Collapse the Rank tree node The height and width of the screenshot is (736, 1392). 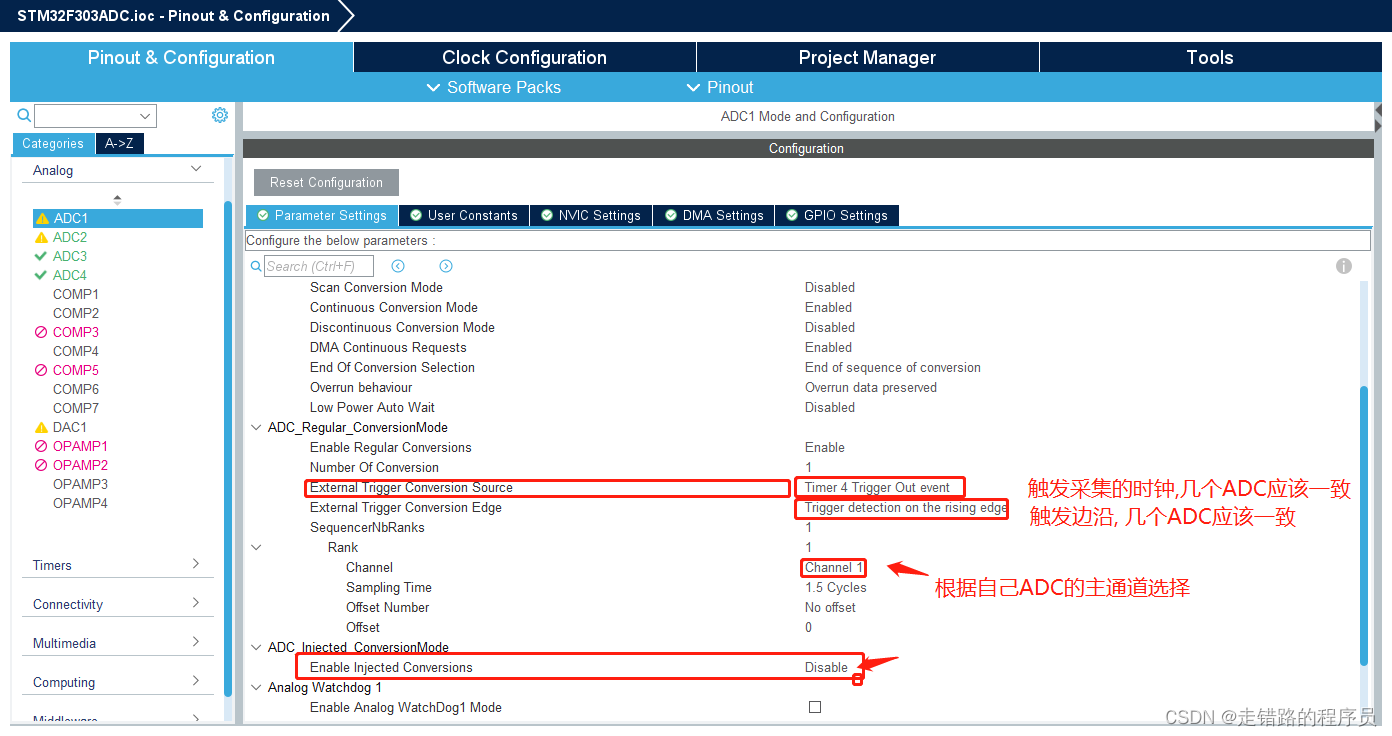(256, 547)
